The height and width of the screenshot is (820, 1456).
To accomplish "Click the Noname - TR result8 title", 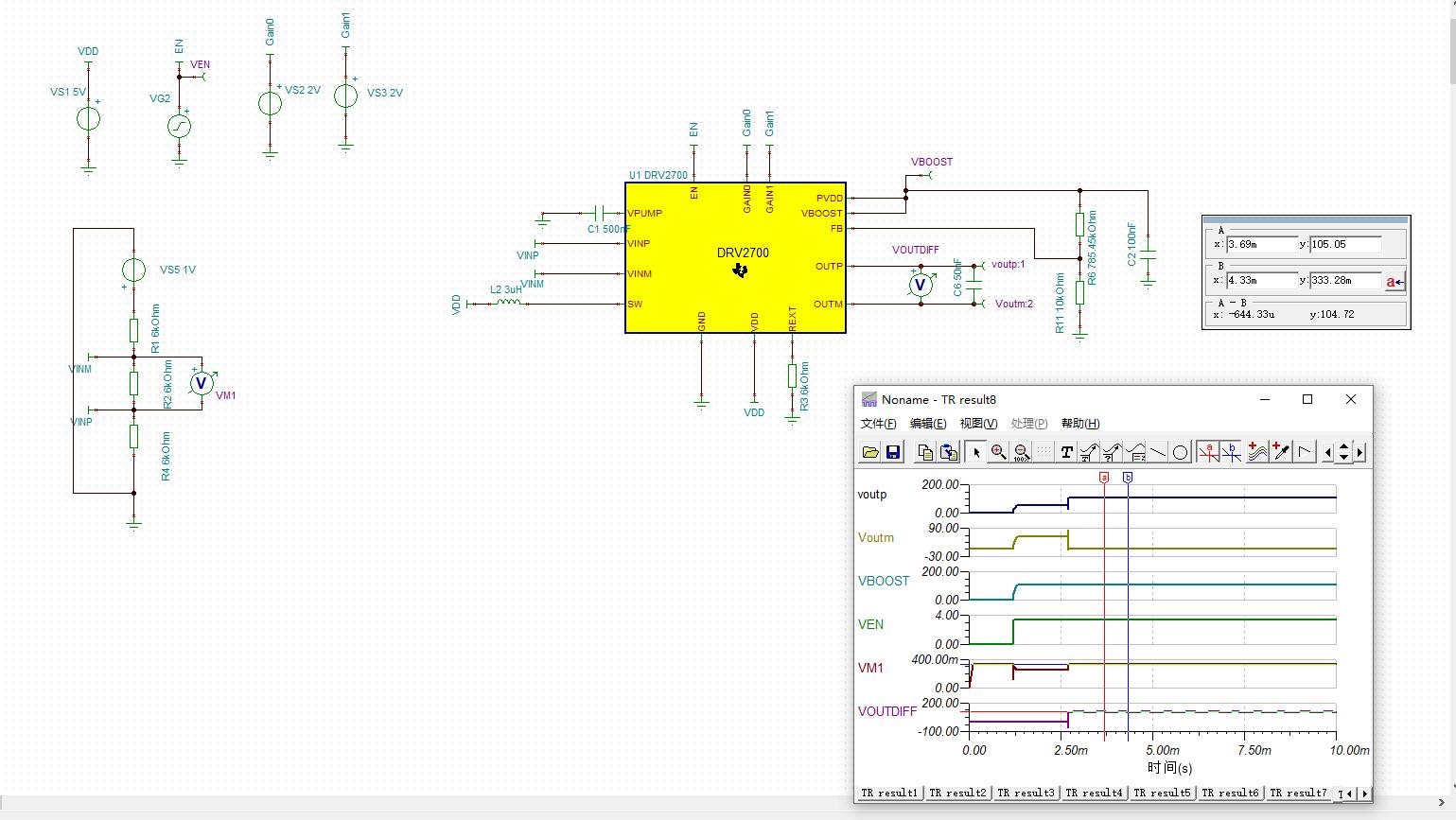I will 939,400.
